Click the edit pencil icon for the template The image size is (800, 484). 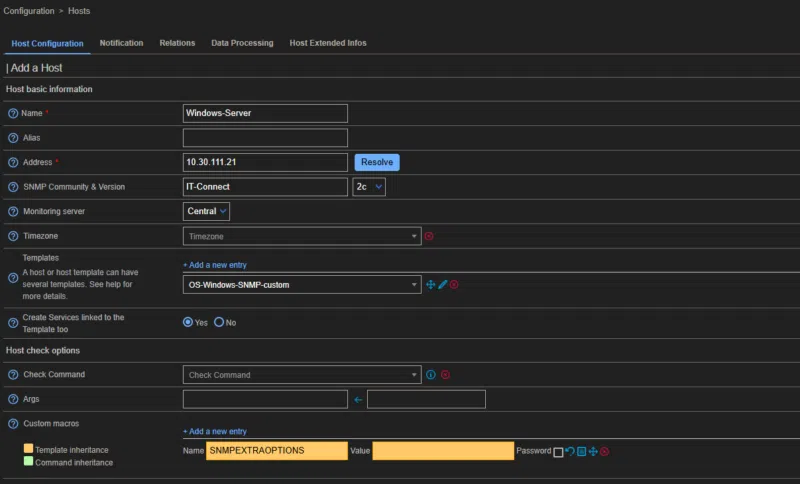(442, 285)
